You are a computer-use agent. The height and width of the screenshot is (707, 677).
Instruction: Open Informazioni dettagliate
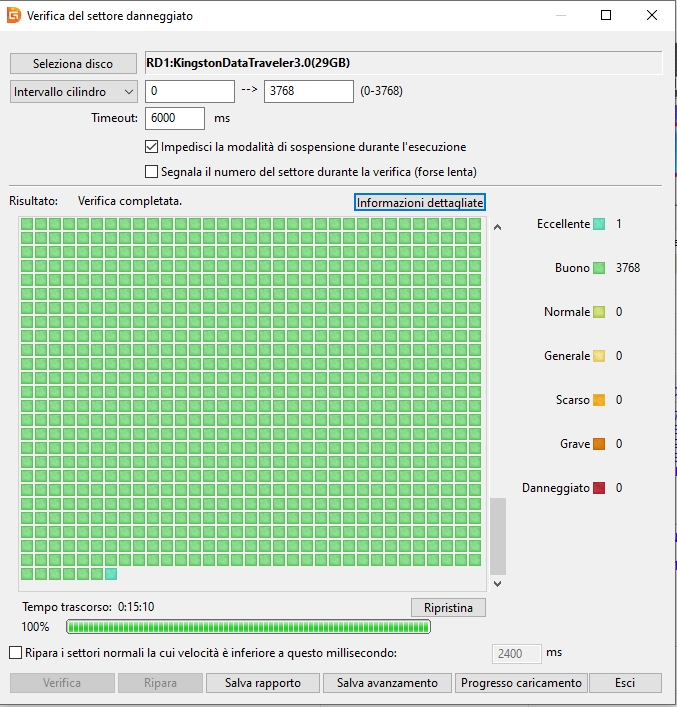tap(420, 202)
